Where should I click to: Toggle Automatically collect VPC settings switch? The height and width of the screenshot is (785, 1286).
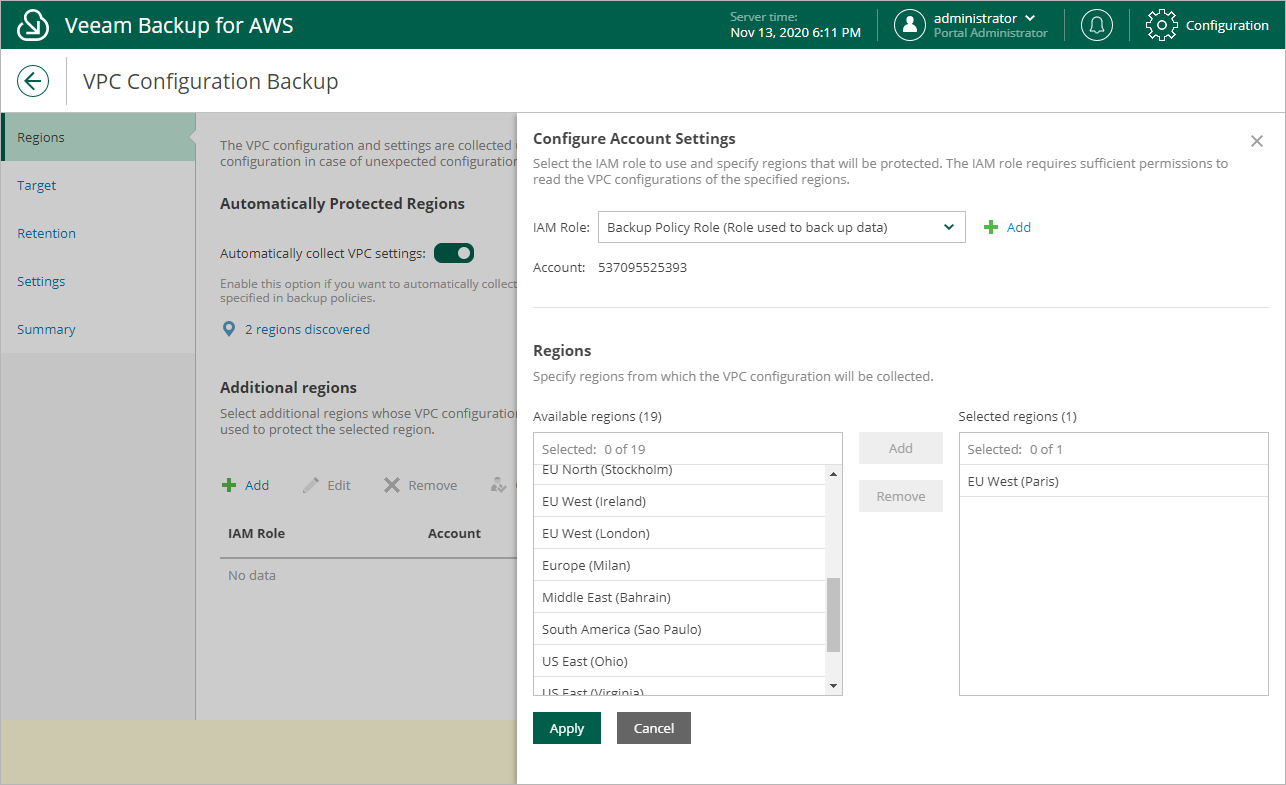point(454,253)
